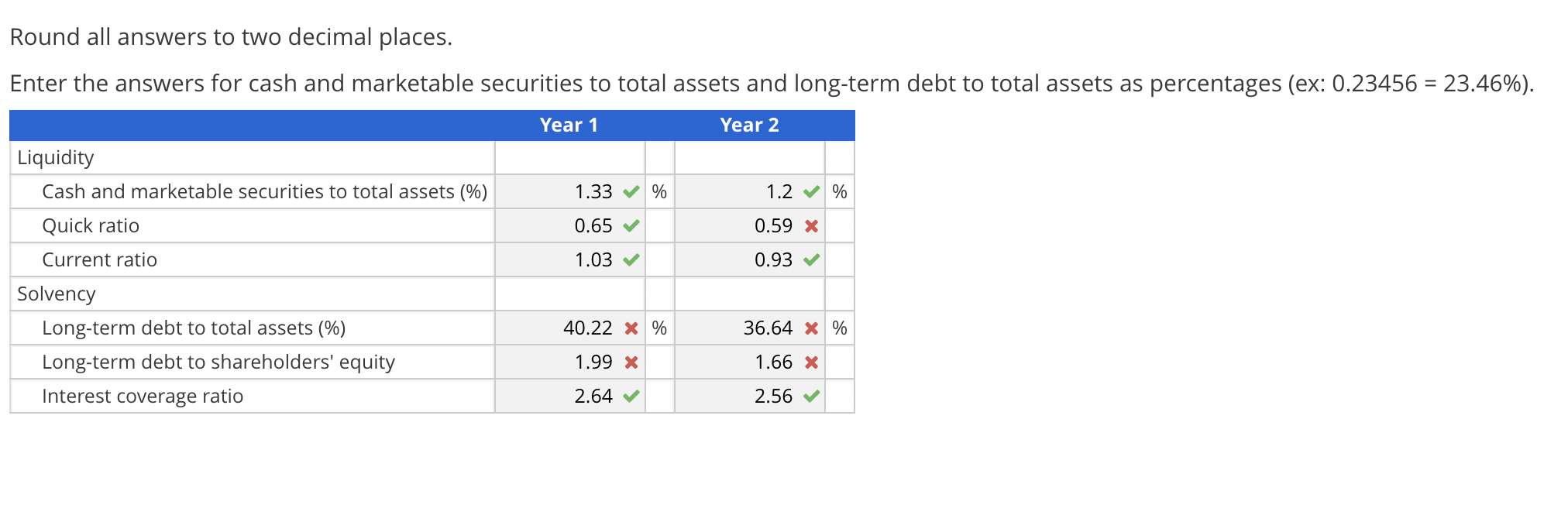Click the checkmark next to Year 2 current ratio
The image size is (1568, 522).
810,259
